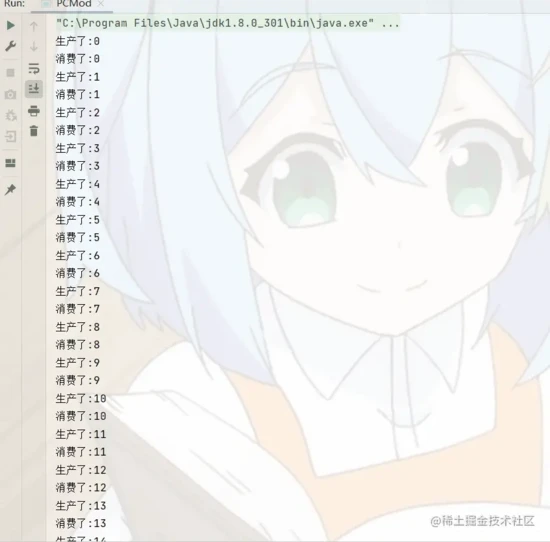The width and height of the screenshot is (550, 542).
Task: Click output line 消费了:8
Action: tap(78, 344)
